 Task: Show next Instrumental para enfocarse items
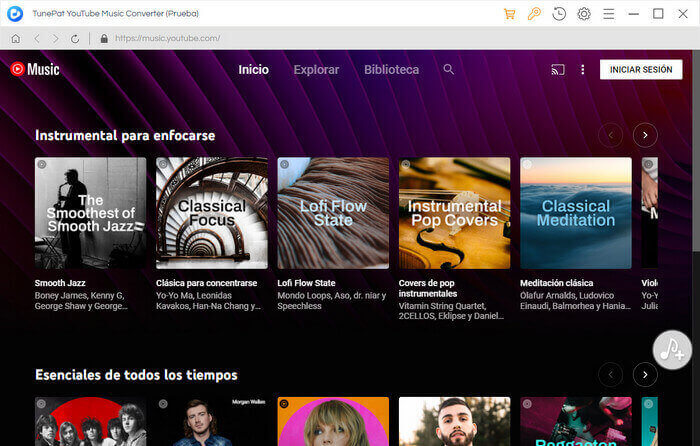(645, 135)
